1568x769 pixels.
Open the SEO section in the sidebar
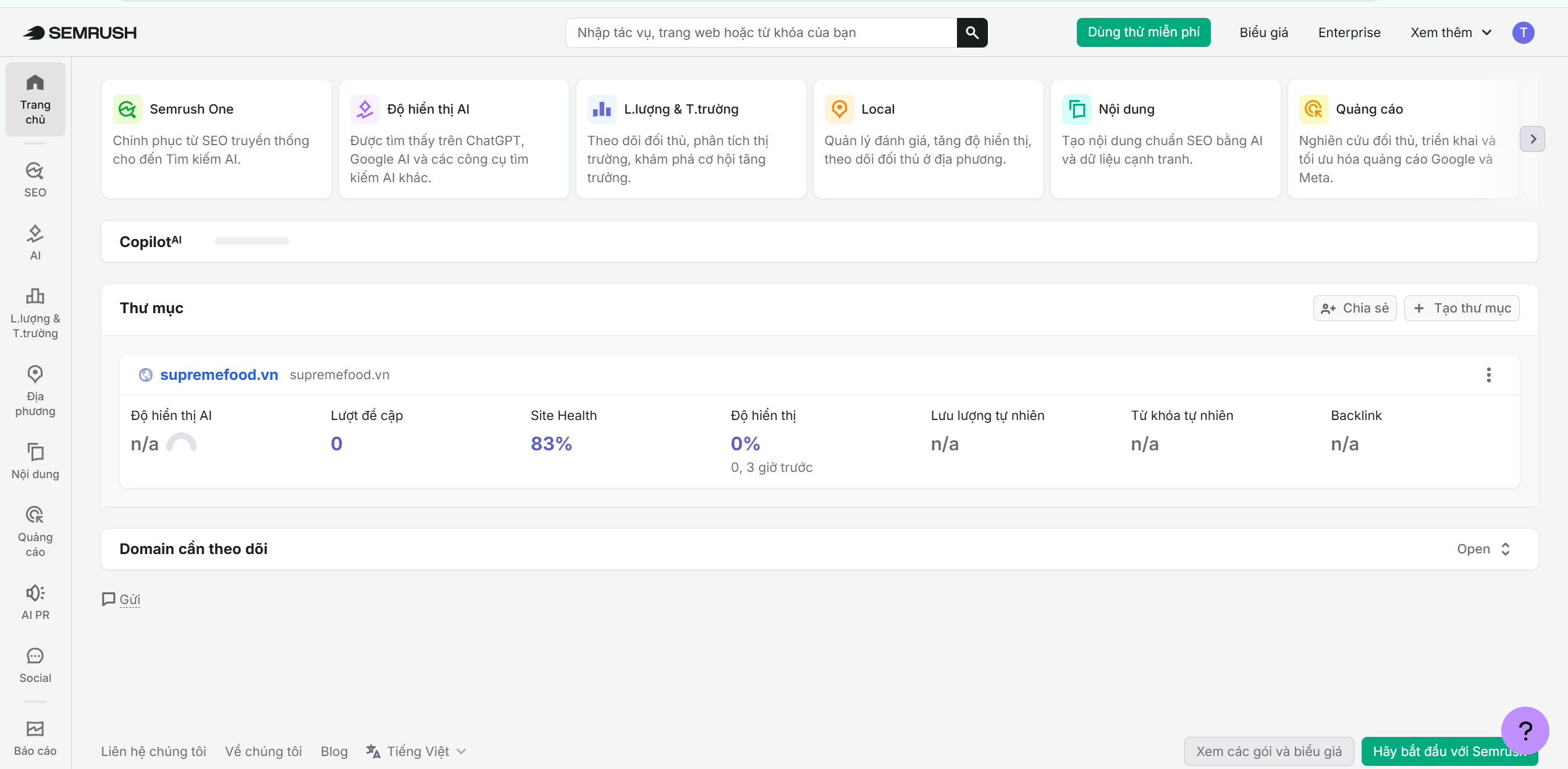point(35,180)
